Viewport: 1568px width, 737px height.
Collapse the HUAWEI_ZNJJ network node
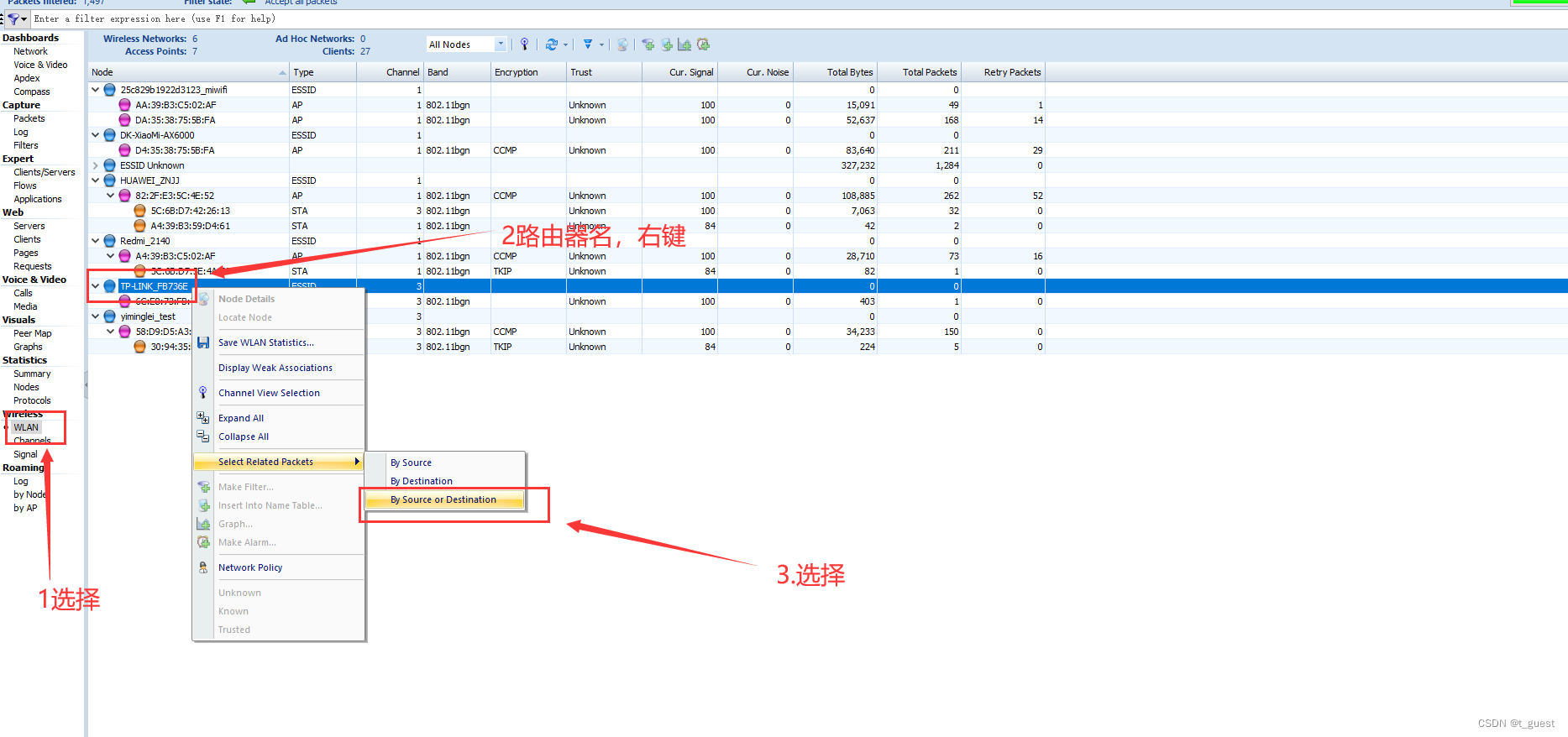click(96, 180)
